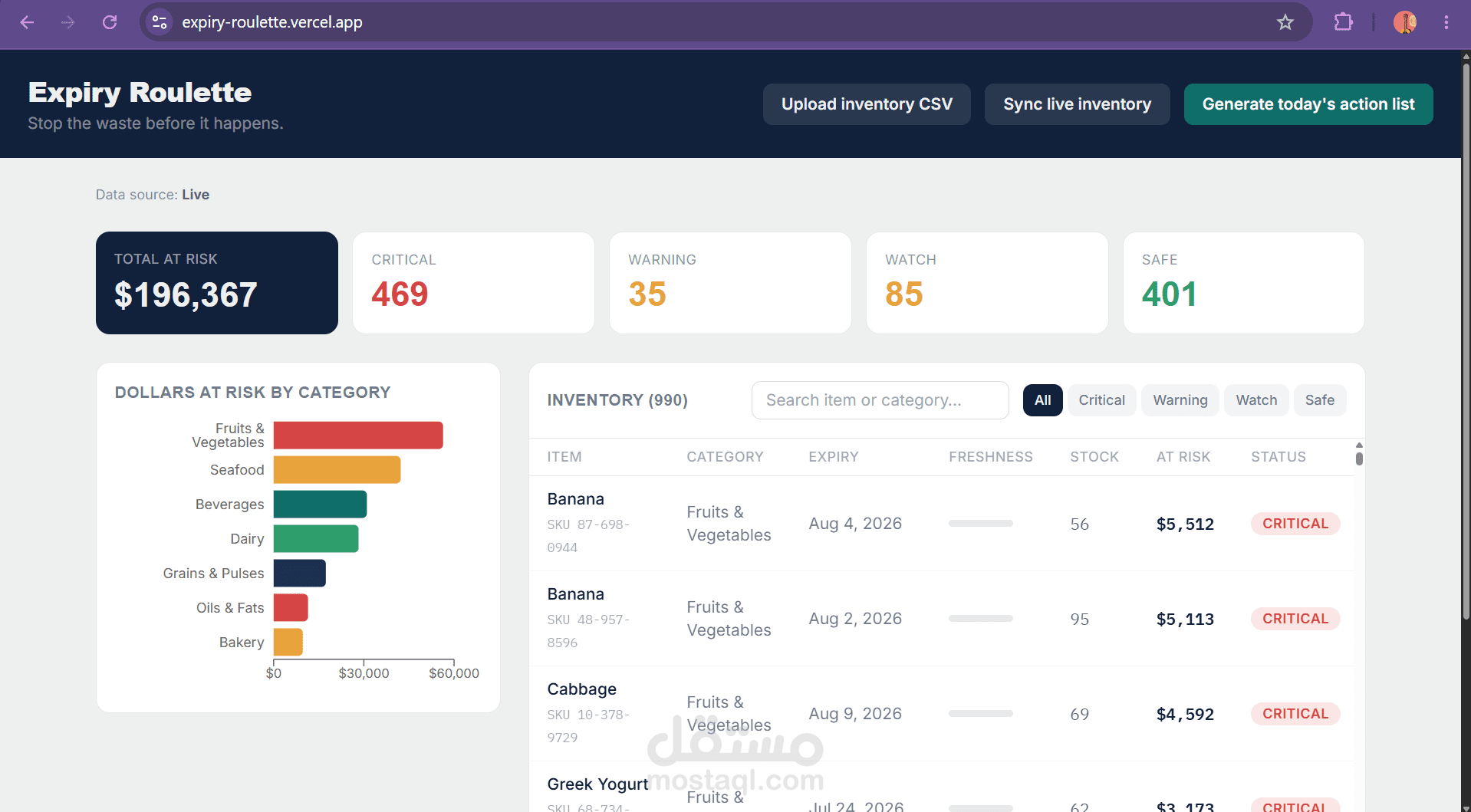Filter inventory by Warning
The image size is (1471, 812).
click(x=1180, y=400)
